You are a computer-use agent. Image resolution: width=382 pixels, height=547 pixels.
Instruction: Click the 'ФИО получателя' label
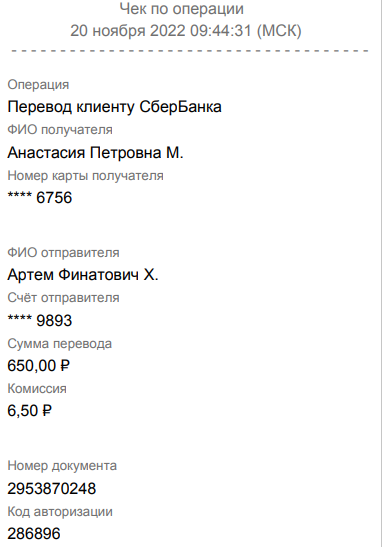tap(60, 130)
